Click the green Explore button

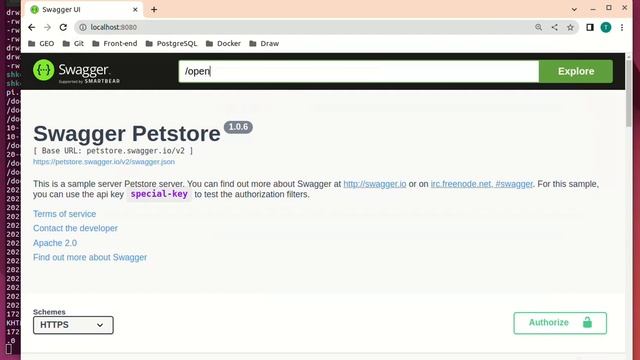(x=576, y=71)
